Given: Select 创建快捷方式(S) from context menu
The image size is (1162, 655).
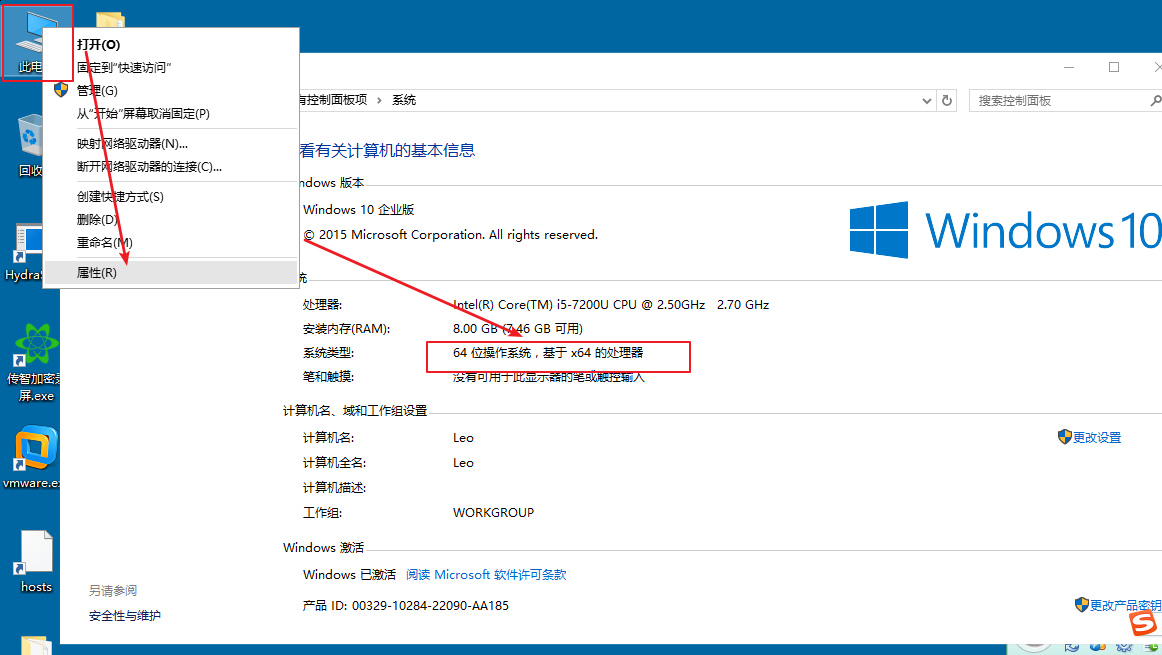Looking at the screenshot, I should (x=120, y=197).
